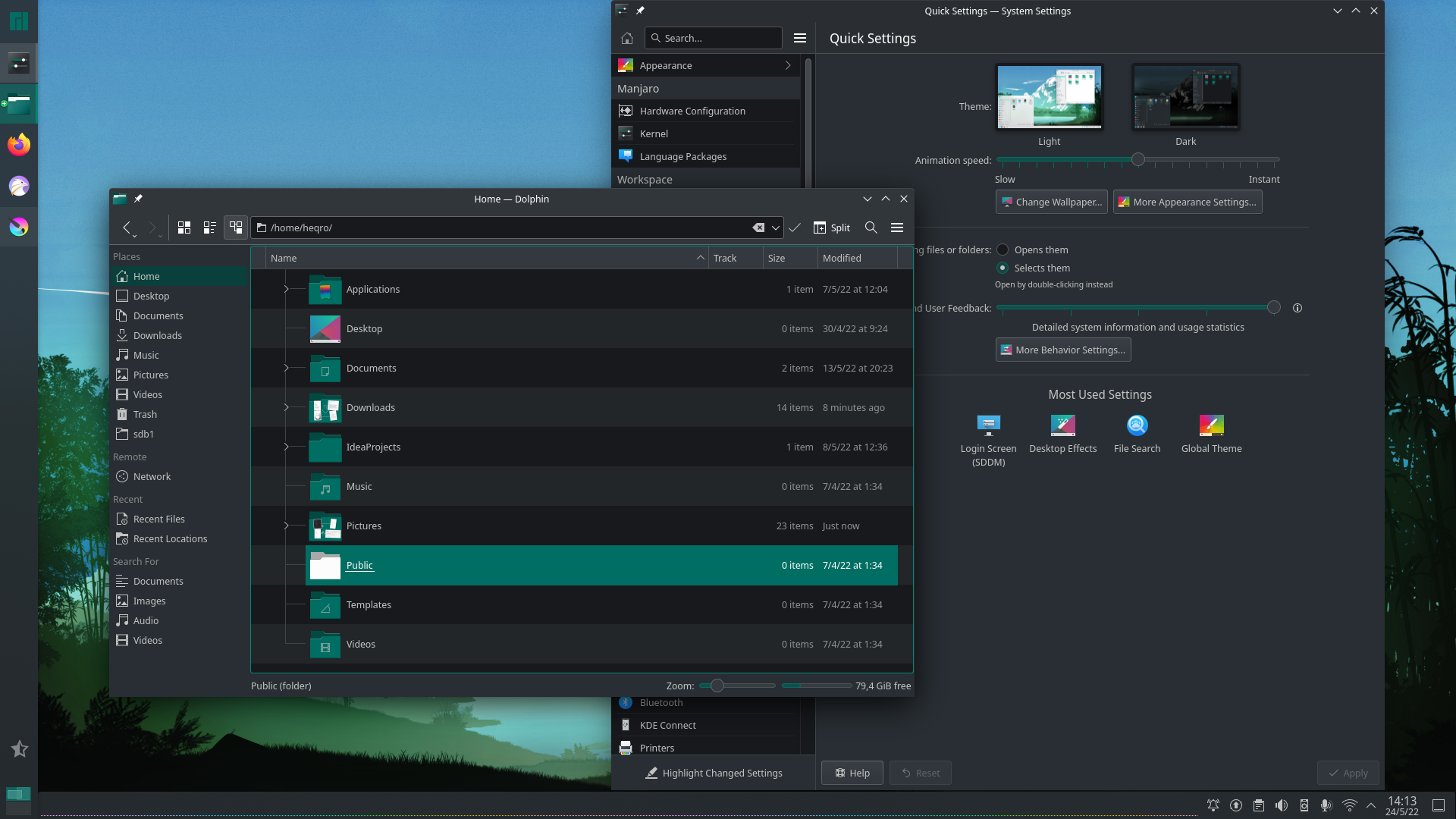Open Trash in Places panel
The height and width of the screenshot is (819, 1456).
(x=180, y=414)
